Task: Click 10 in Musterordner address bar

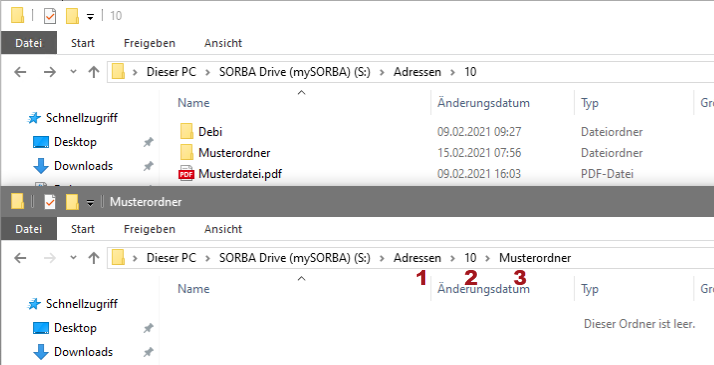Action: point(470,258)
